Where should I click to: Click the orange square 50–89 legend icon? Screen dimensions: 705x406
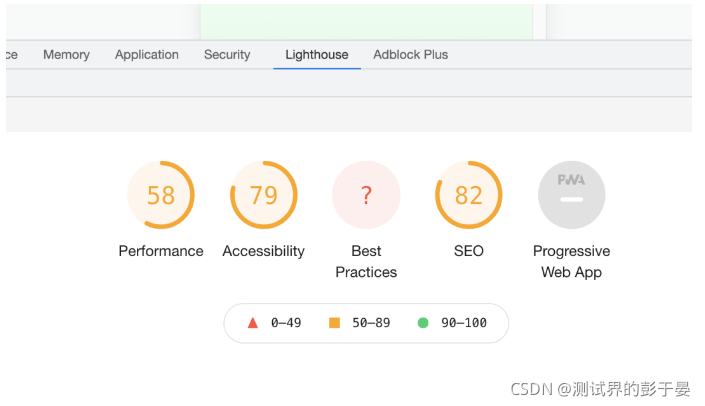click(334, 323)
